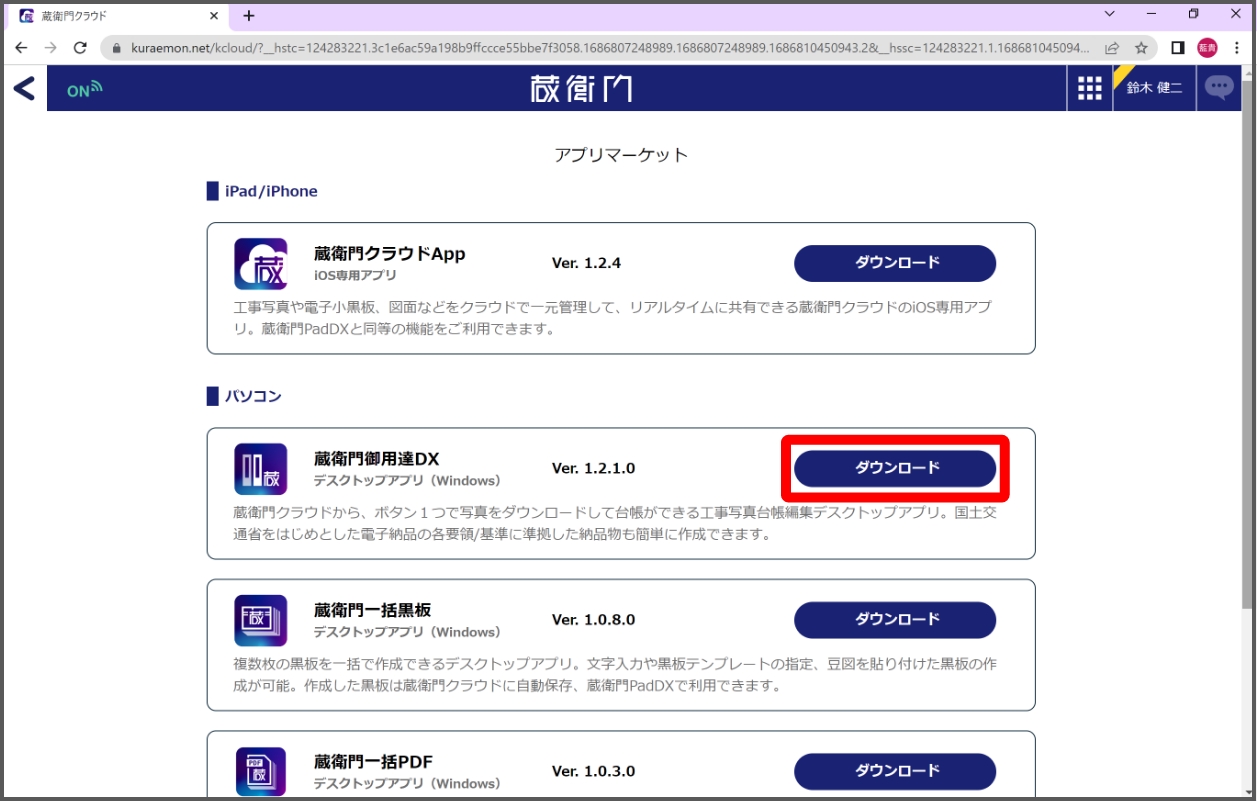
Task: Click the Ver. 1.0.3.0 version text
Action: 594,771
